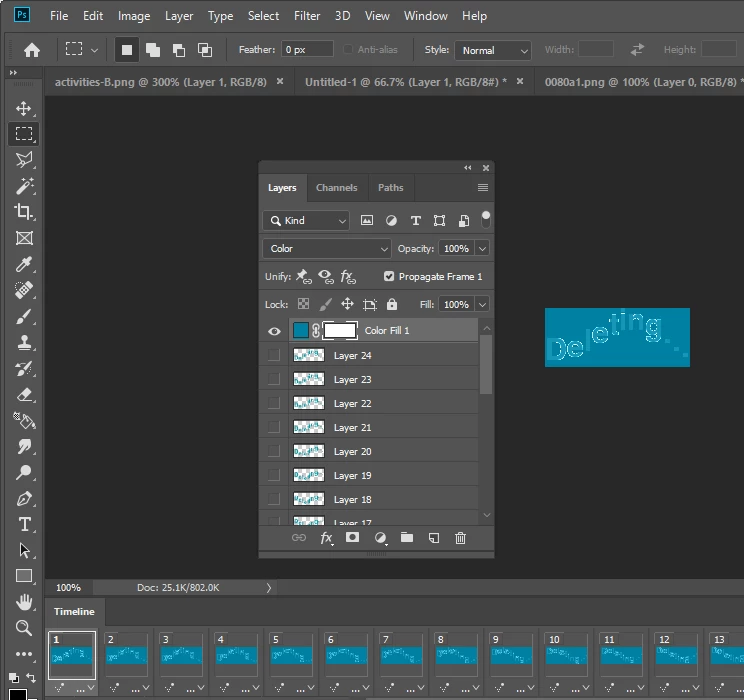Show Layer 24 visibility
The image size is (744, 700).
[274, 355]
